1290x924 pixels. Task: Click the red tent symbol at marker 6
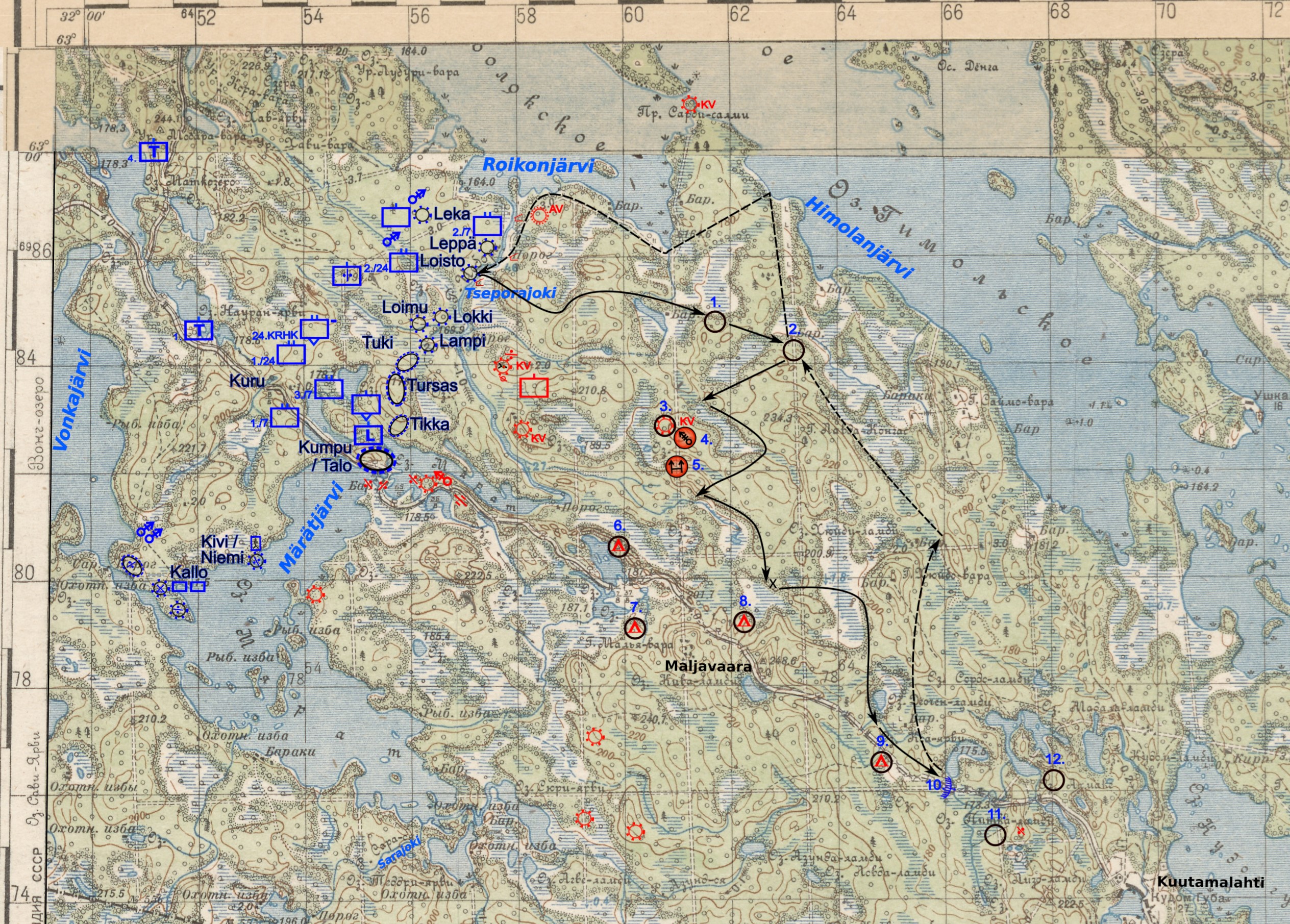pos(618,547)
